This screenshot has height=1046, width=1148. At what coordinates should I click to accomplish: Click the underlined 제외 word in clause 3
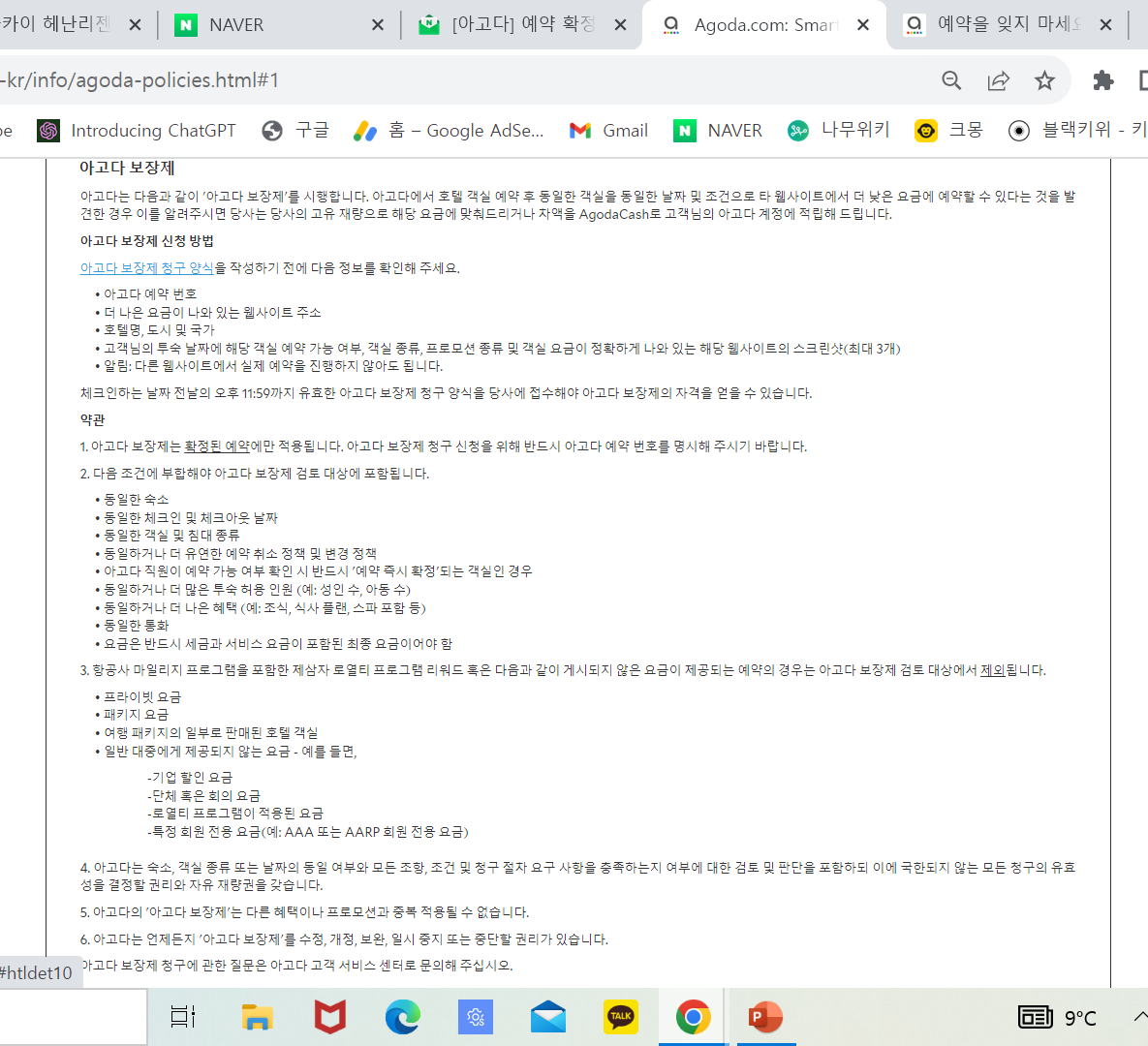point(993,670)
